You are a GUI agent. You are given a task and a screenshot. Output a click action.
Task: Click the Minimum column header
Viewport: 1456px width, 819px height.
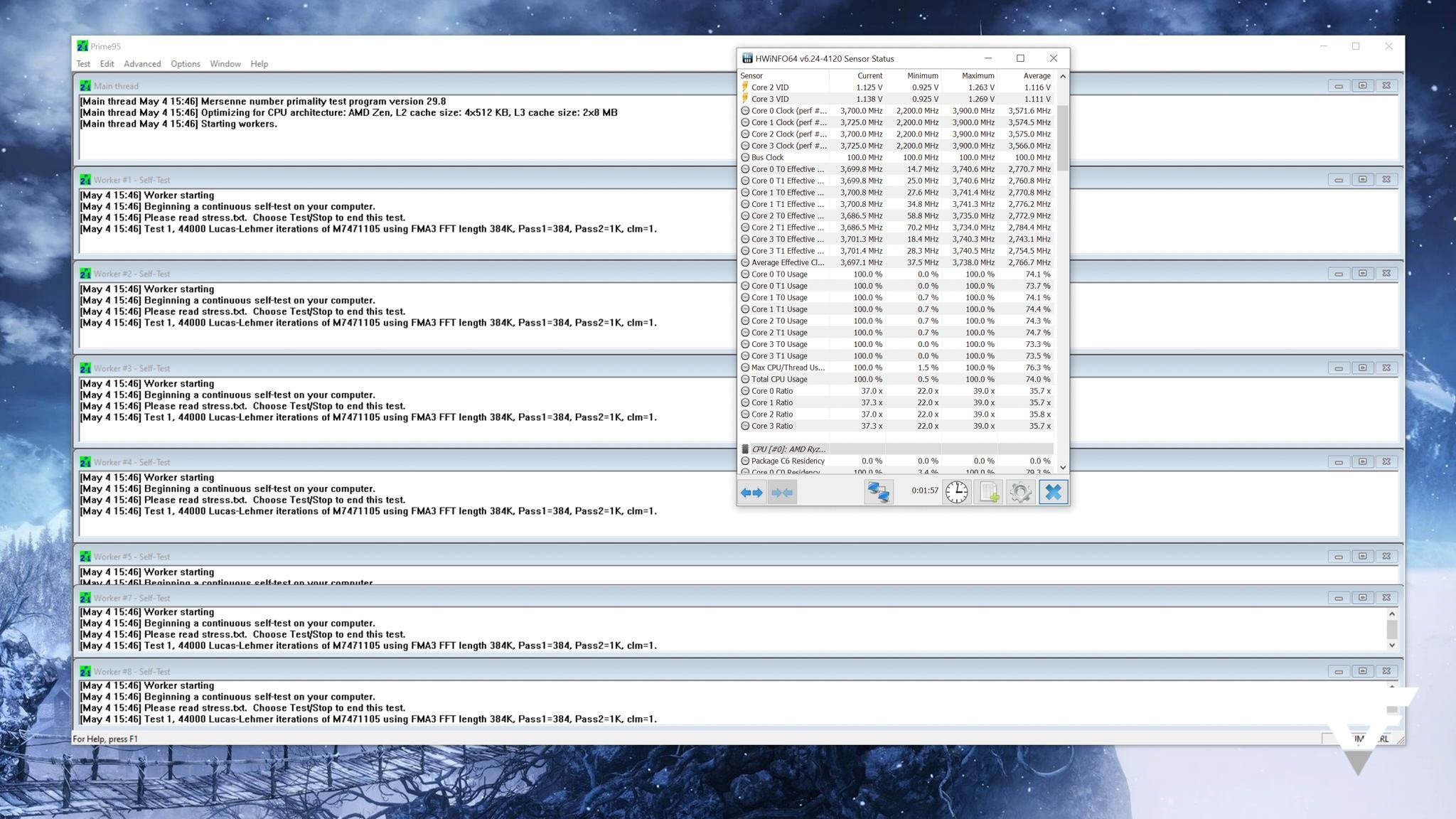pos(914,75)
